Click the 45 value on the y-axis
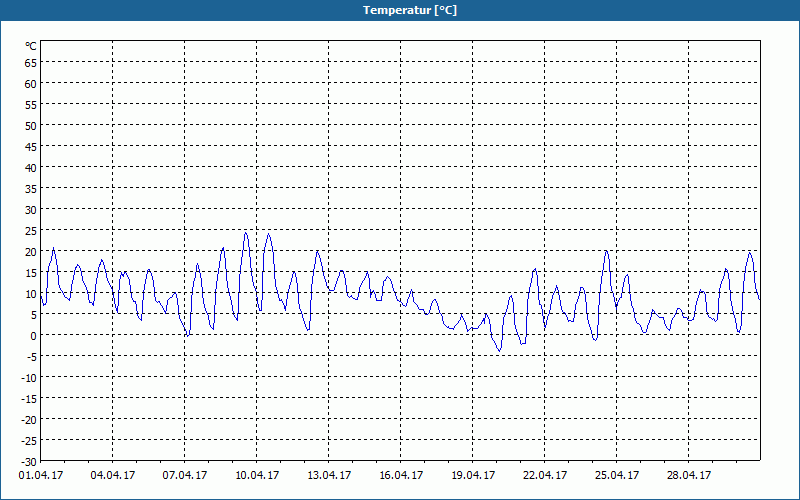800x500 pixels. coord(31,146)
